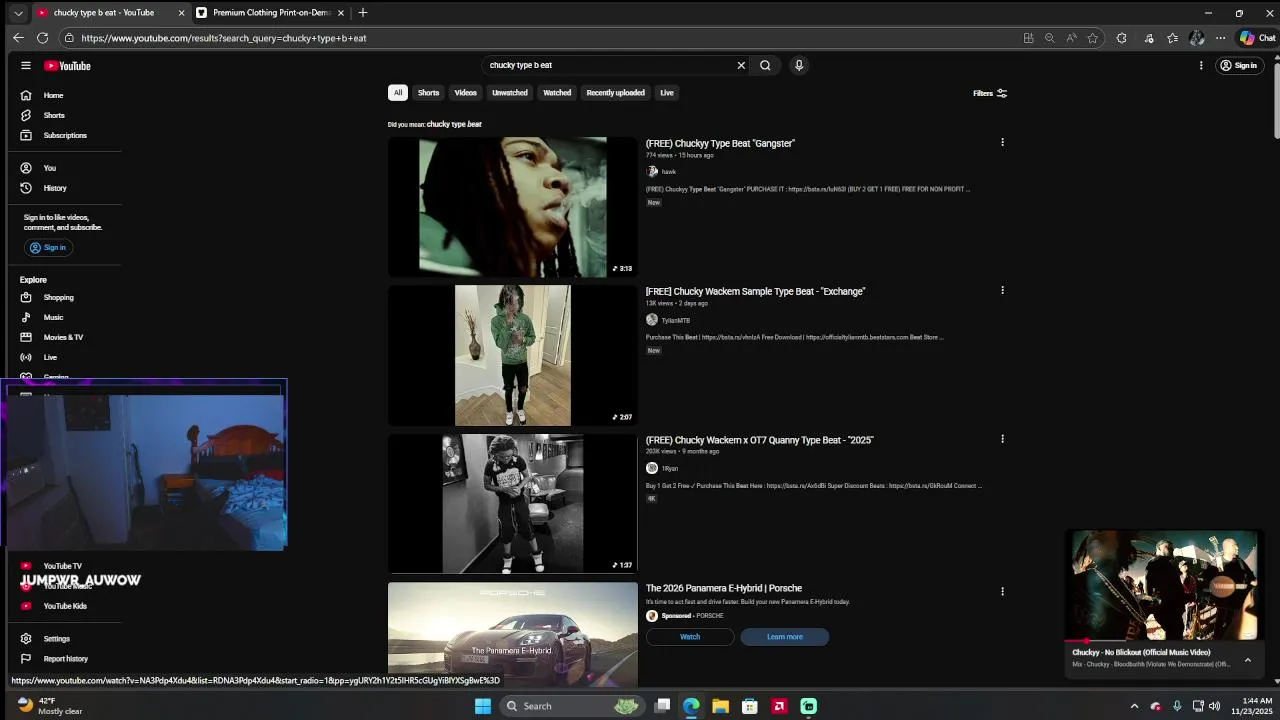
Task: Open more options for Chuckyy Gangster video
Action: [x=1002, y=142]
